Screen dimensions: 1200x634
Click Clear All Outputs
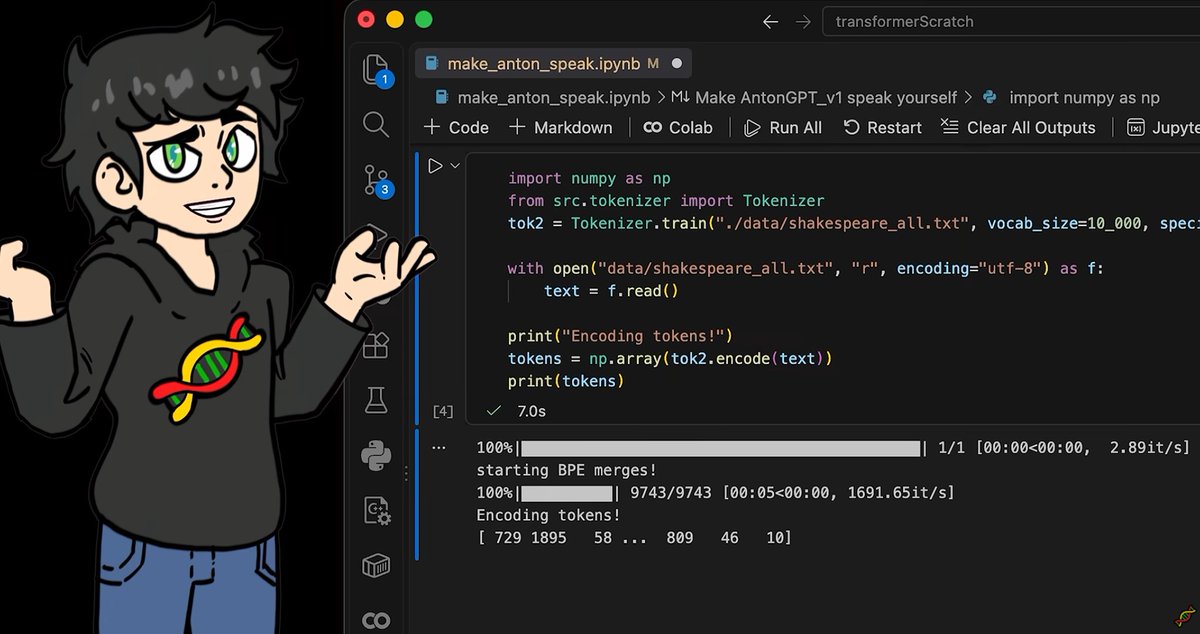point(1018,127)
